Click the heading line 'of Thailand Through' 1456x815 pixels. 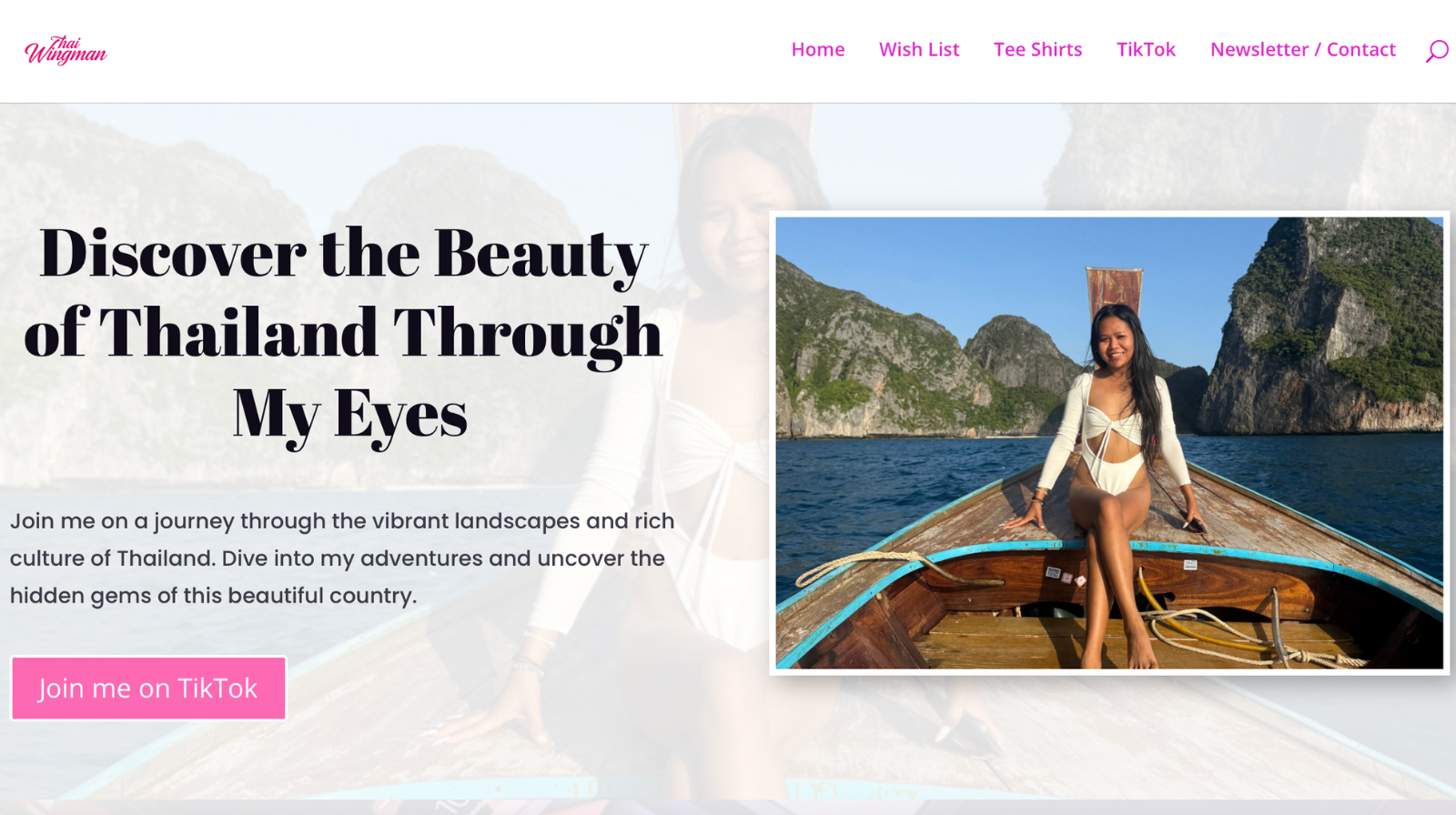click(343, 333)
